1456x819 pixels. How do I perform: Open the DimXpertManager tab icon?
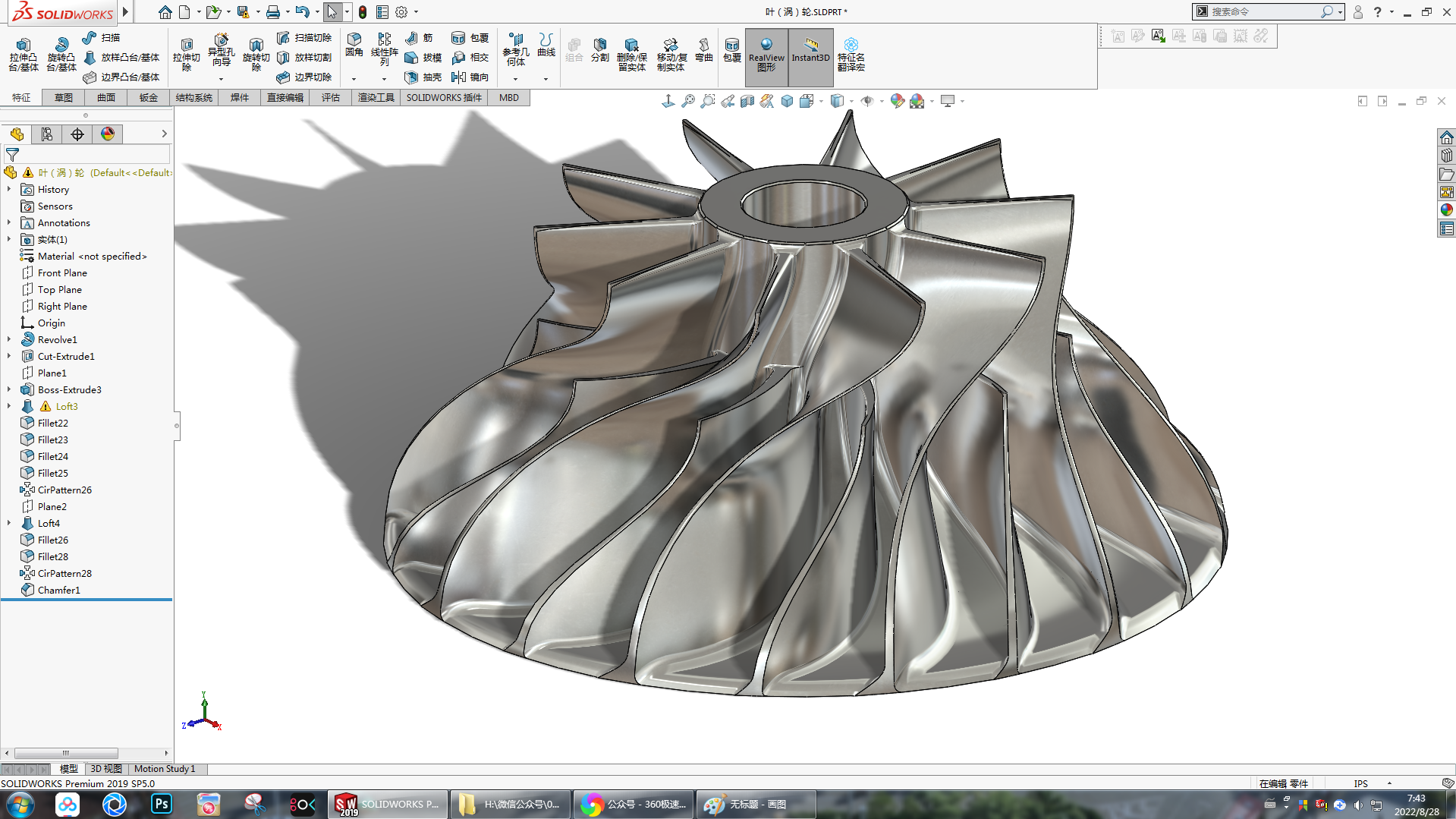pyautogui.click(x=77, y=134)
